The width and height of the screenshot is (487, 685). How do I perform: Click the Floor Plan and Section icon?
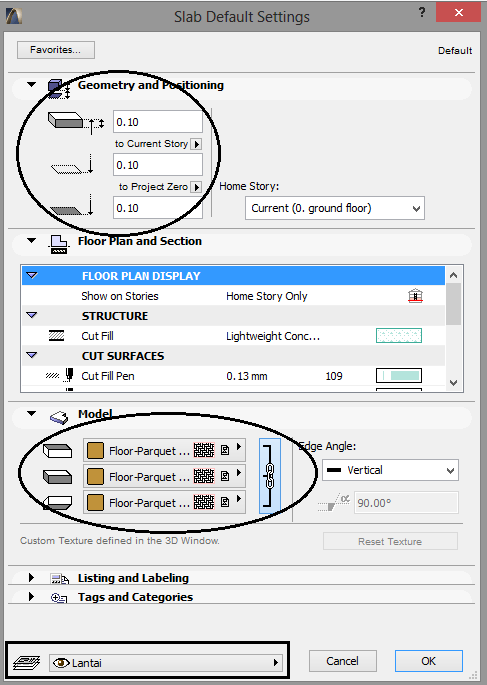coord(59,244)
